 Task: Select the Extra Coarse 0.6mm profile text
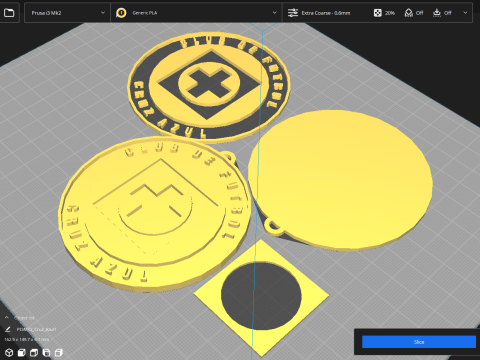click(326, 13)
